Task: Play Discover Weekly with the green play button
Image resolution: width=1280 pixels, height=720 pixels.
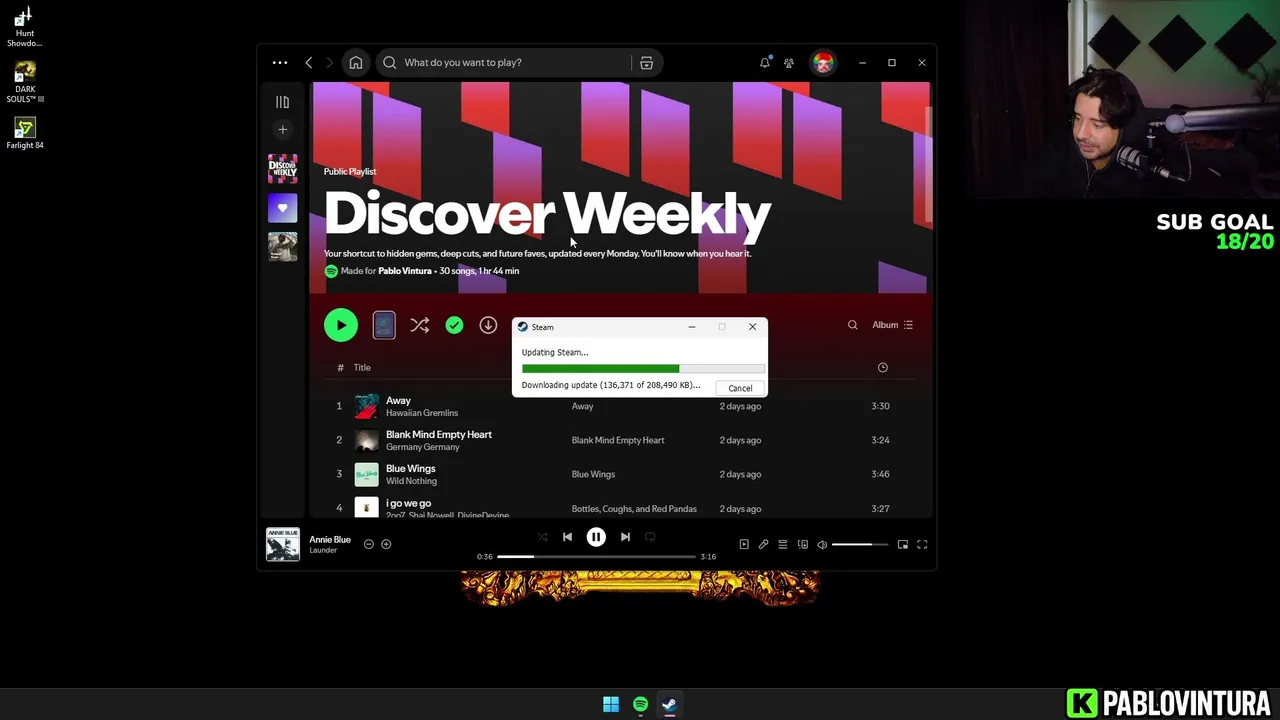Action: click(x=341, y=325)
